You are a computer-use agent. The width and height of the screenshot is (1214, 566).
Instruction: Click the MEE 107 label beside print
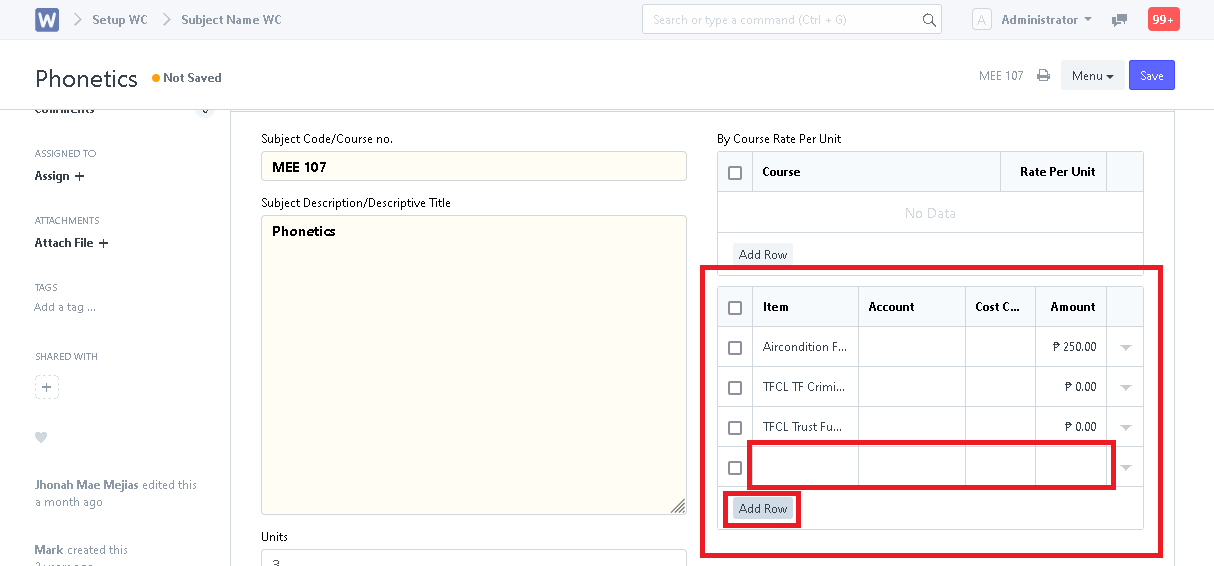click(1001, 76)
